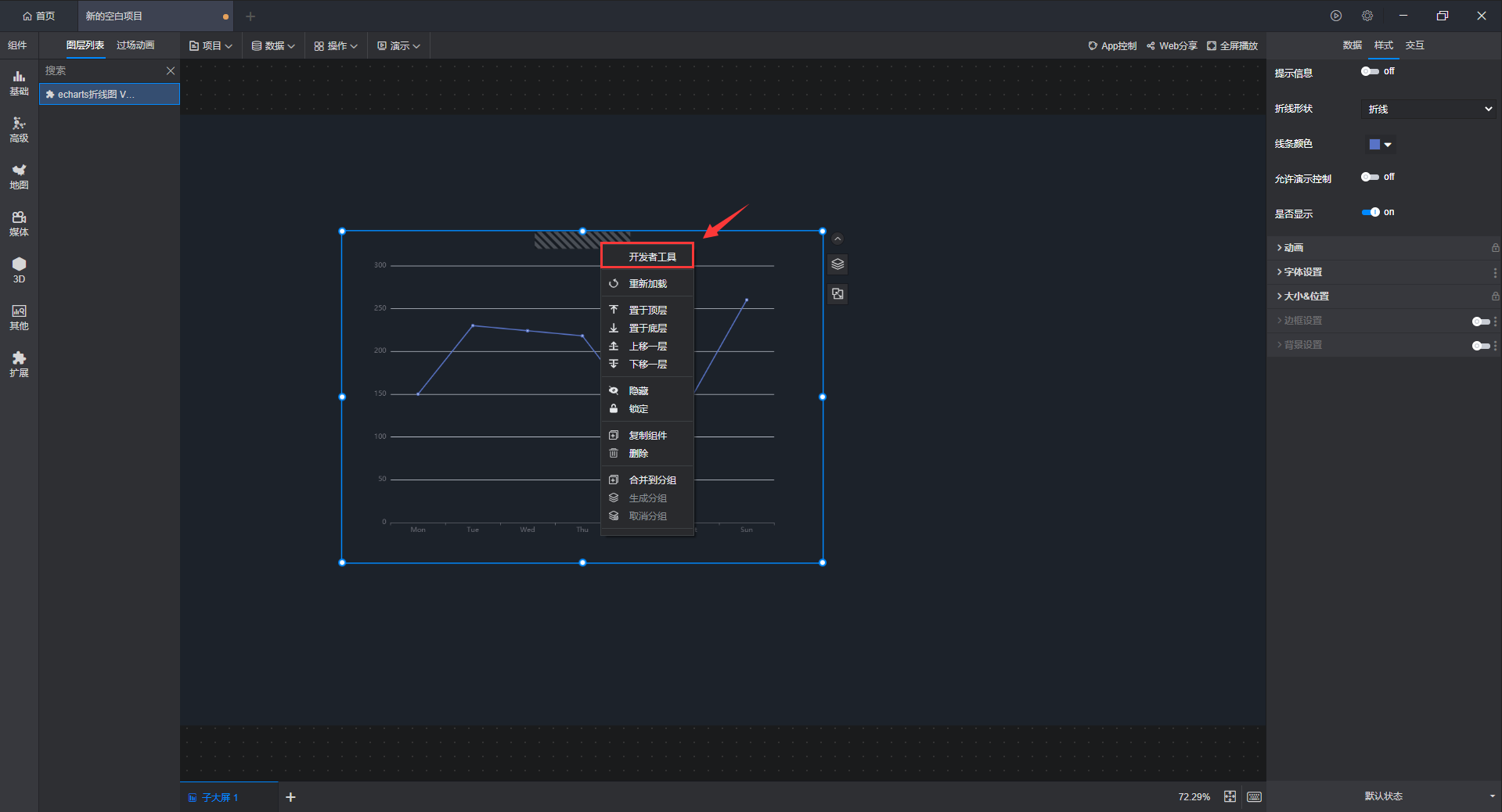Open the 数据 dropdown menu
Viewport: 1502px width, 812px height.
[273, 46]
